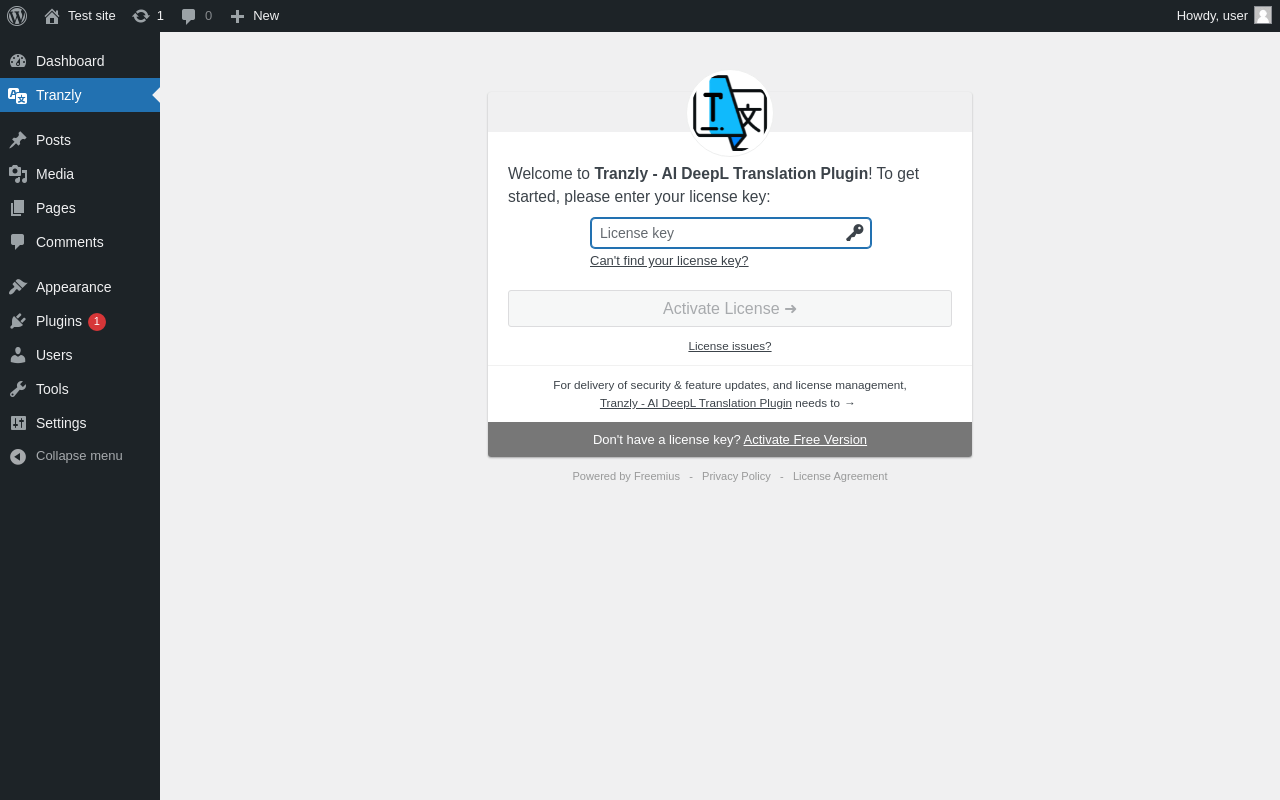Open the Settings menu item
This screenshot has width=1280, height=800.
[x=80, y=423]
